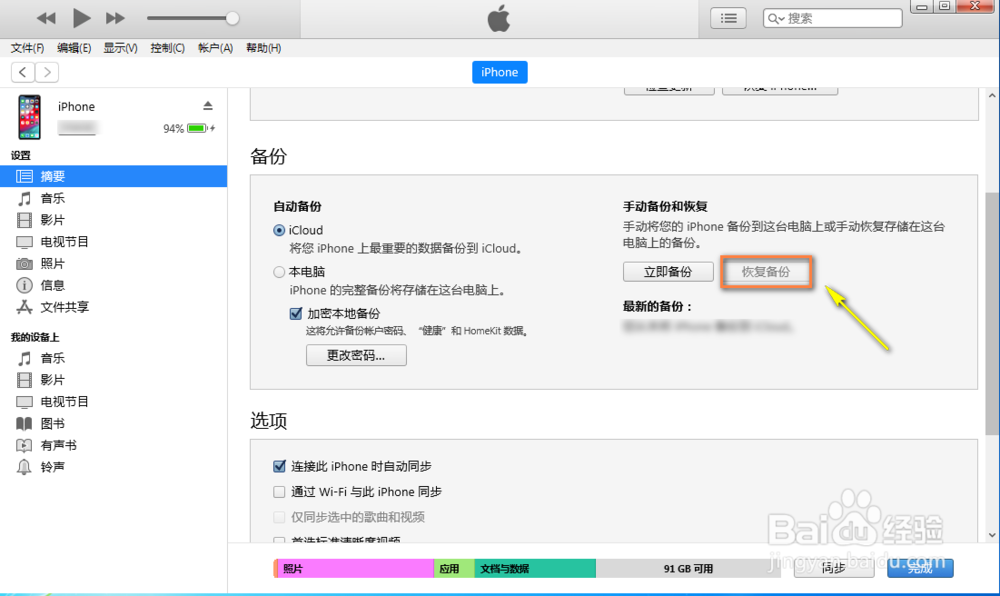This screenshot has height=596, width=1000.
Task: Open the 帮助(H) menu
Action: tap(263, 48)
